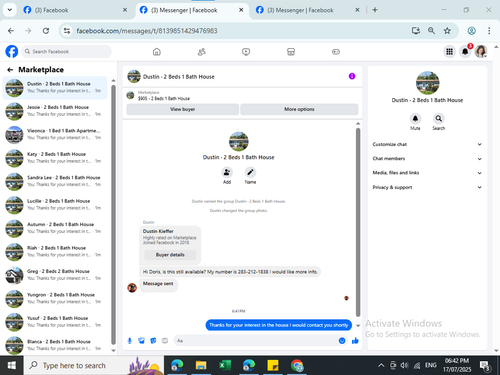Viewport: 500px width, 375px height.
Task: Open Autumn 2 Beds 1 Bath House chat
Action: (x=55, y=228)
